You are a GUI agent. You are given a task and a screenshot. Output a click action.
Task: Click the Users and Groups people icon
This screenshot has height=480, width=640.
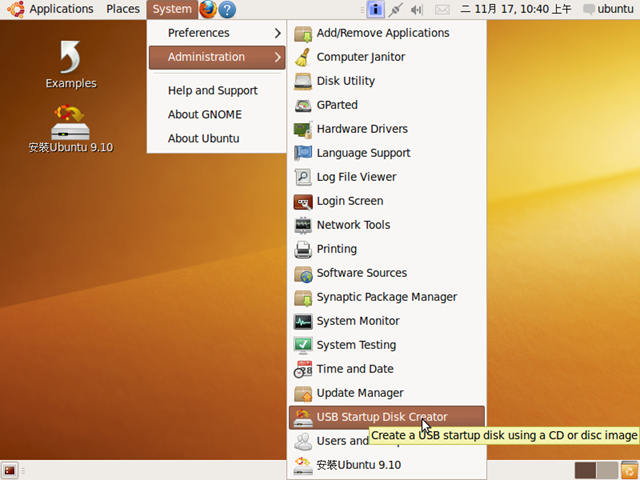303,441
